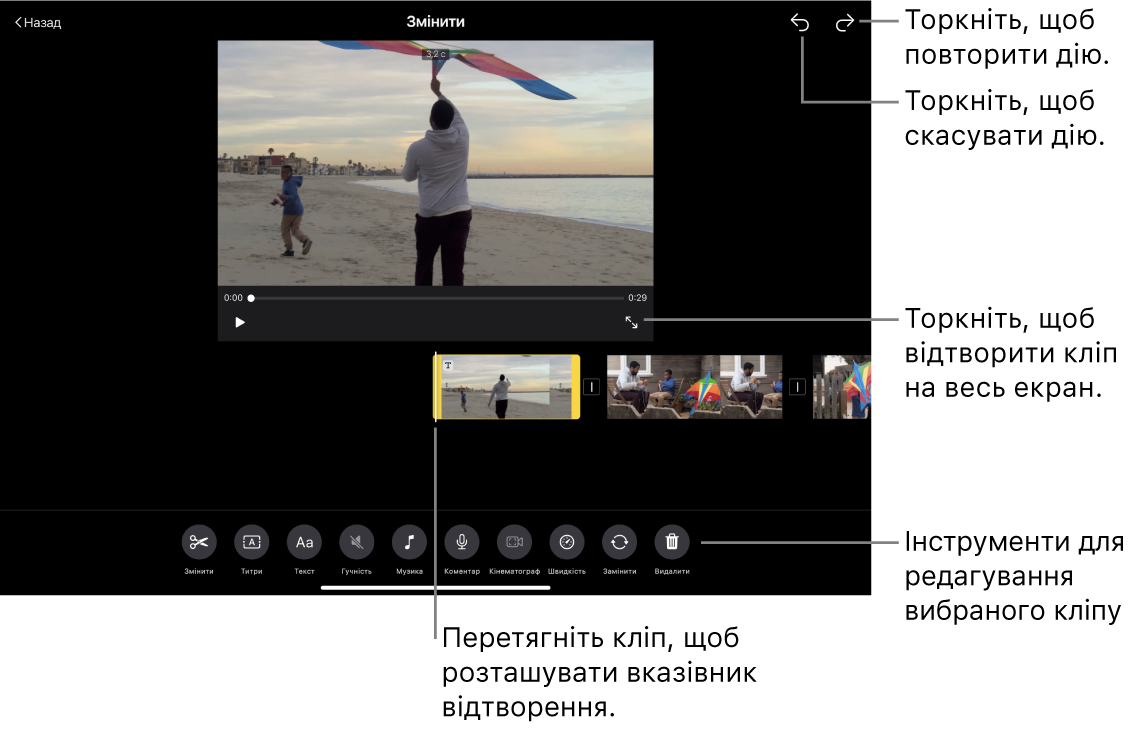Go back using Назад button

tap(38, 22)
